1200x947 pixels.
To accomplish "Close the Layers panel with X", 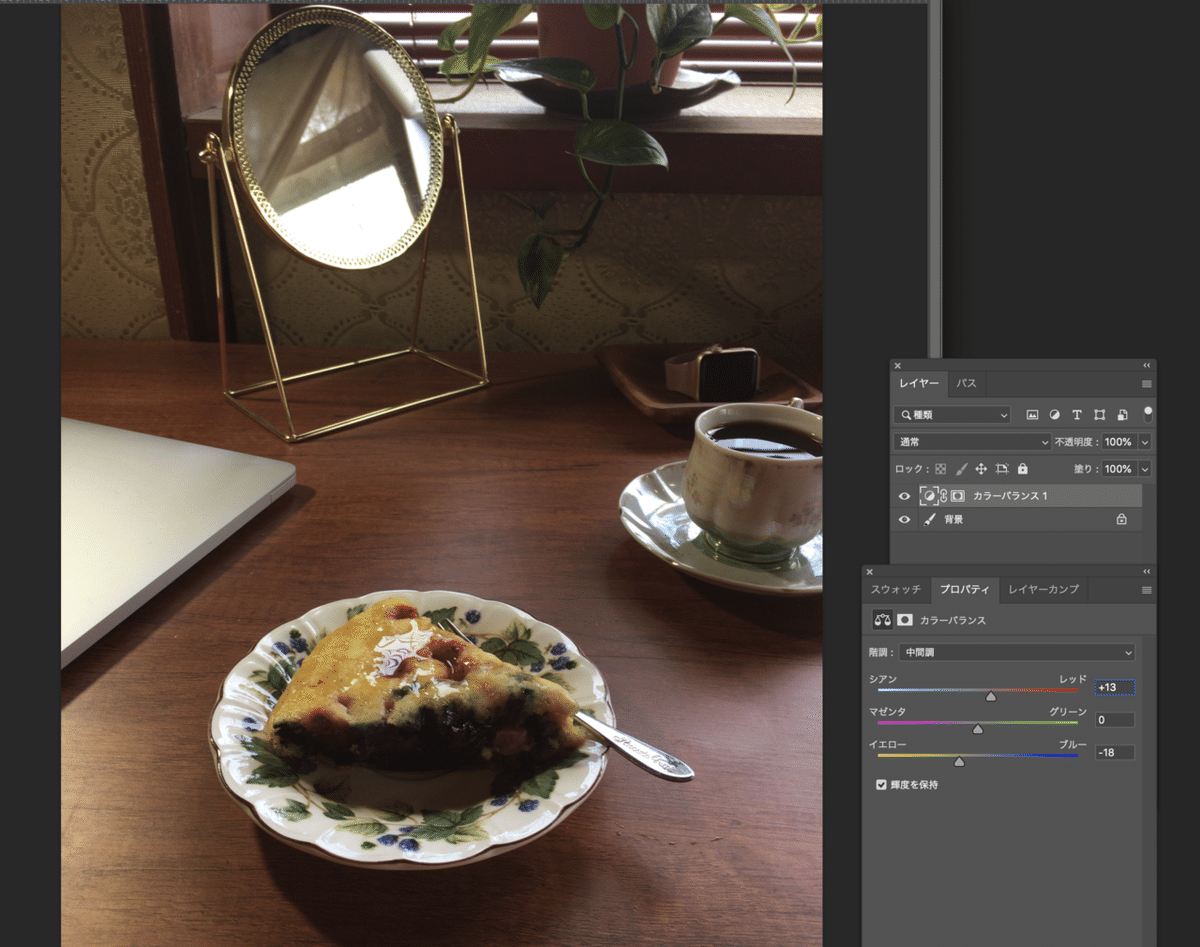I will [x=897, y=366].
